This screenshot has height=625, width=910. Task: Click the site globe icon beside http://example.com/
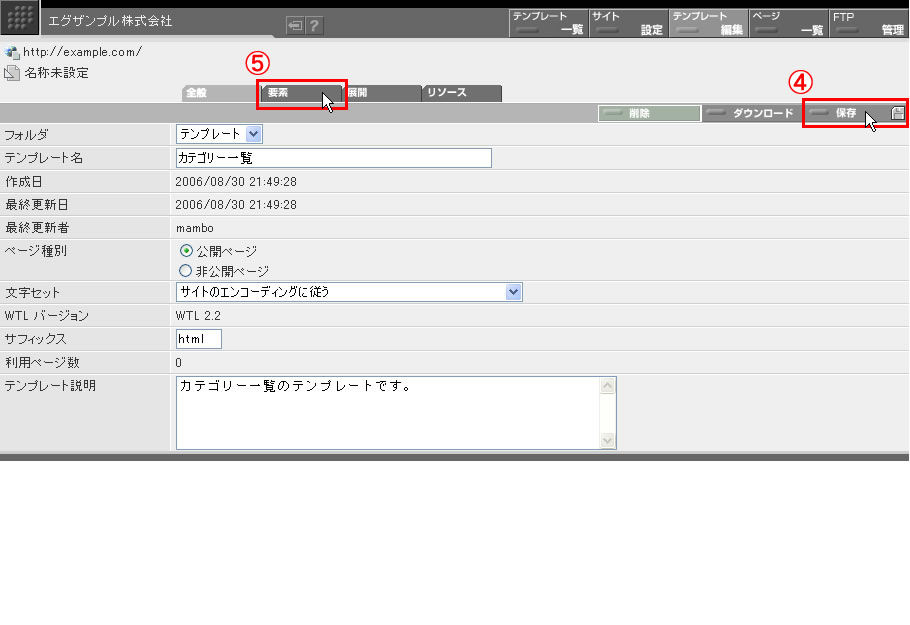tap(11, 52)
